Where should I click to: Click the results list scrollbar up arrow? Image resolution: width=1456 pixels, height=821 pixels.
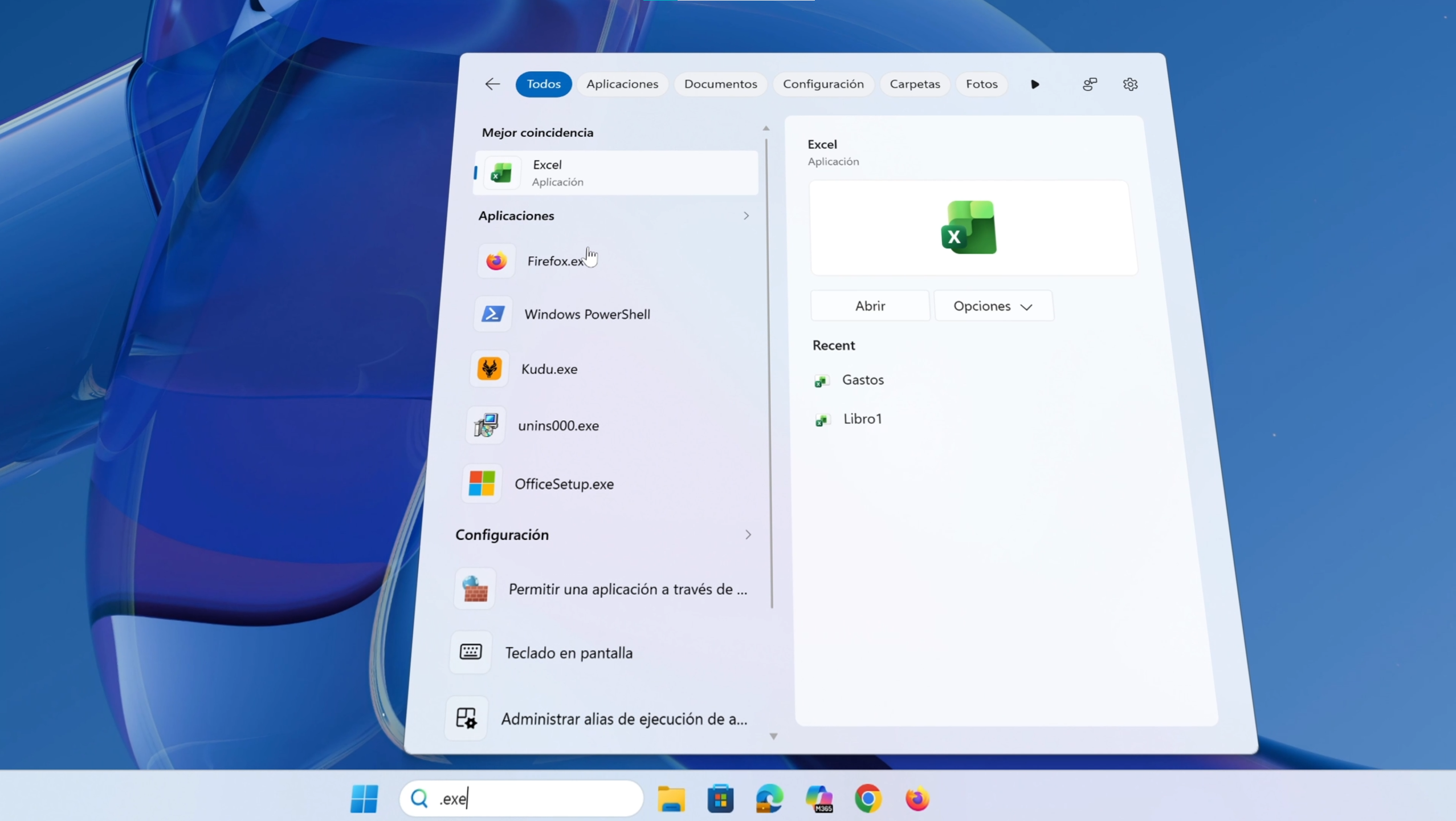[766, 128]
